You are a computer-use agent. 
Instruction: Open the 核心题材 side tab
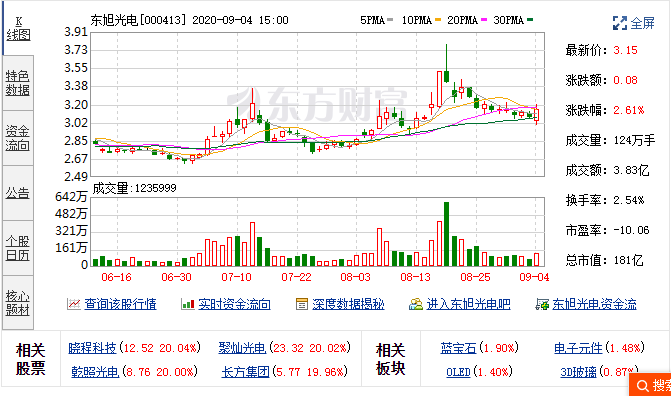coord(18,303)
